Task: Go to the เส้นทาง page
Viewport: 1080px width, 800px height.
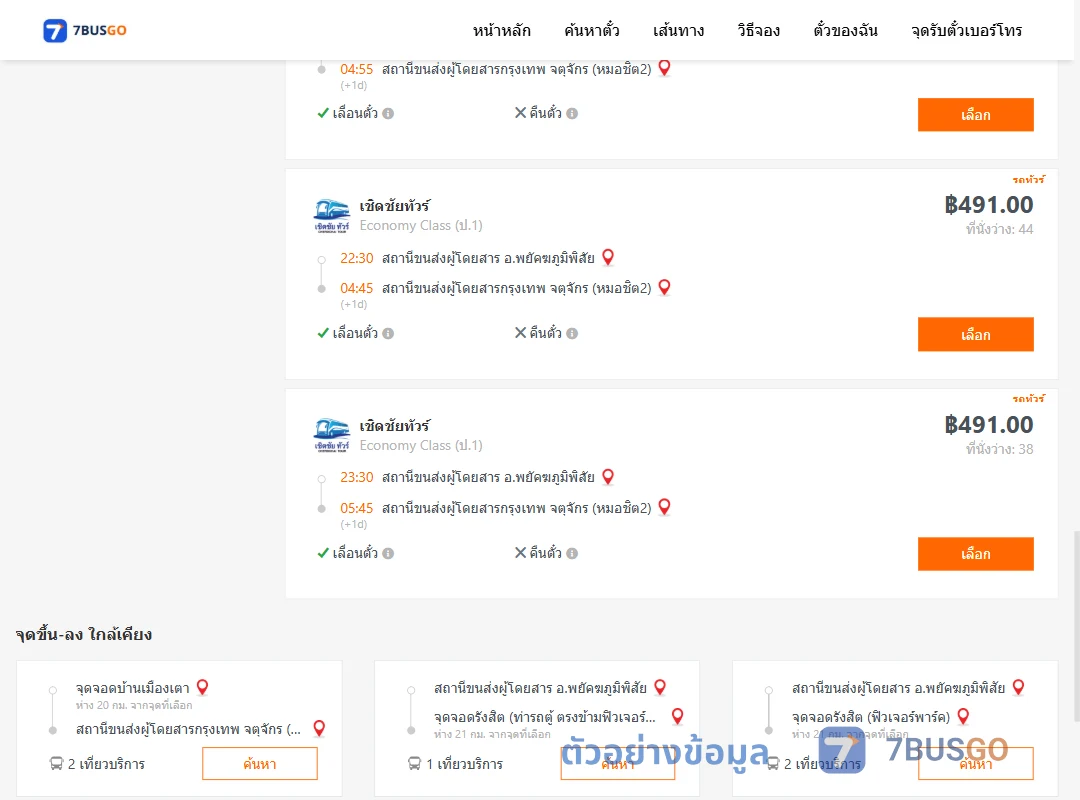Action: tap(678, 30)
